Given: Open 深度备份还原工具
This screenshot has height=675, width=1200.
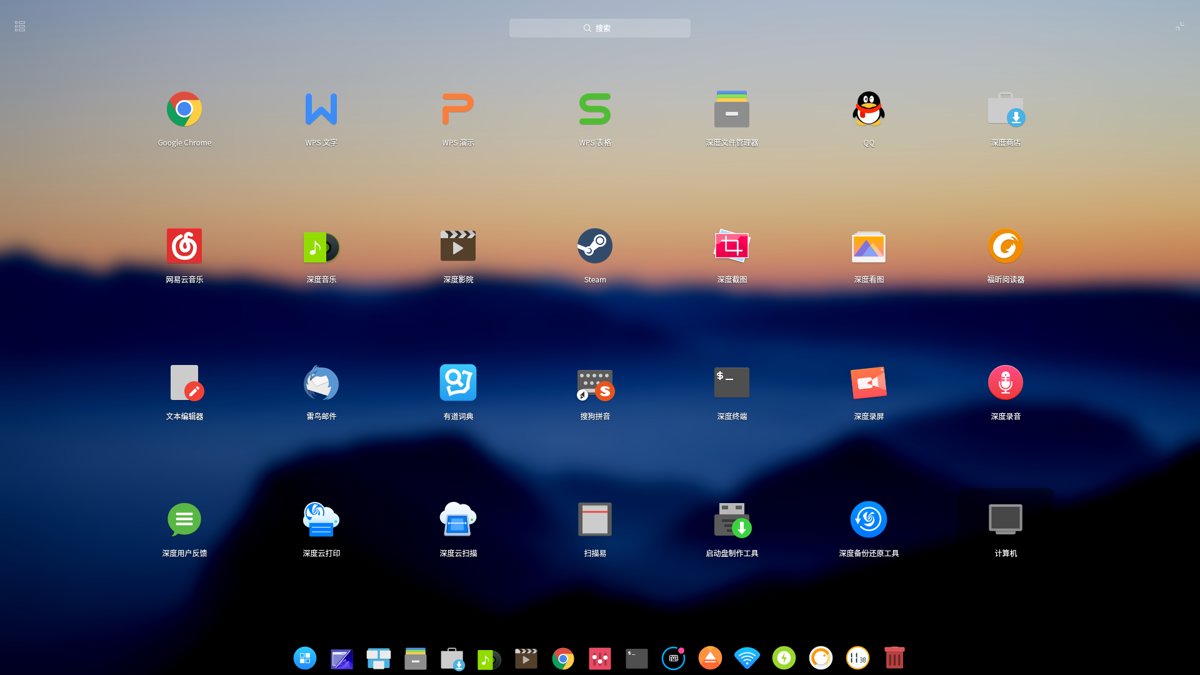Looking at the screenshot, I should (869, 520).
